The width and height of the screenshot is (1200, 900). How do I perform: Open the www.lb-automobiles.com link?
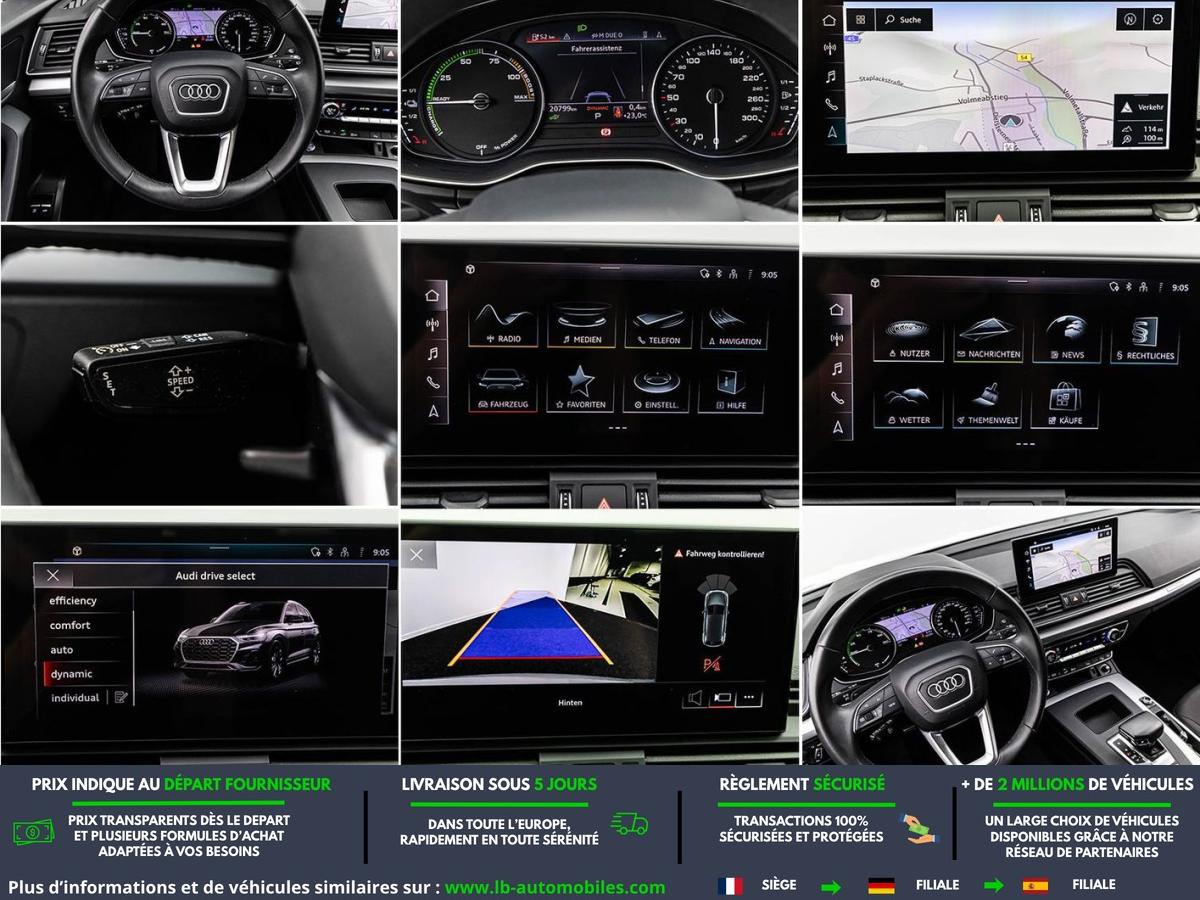(x=555, y=887)
